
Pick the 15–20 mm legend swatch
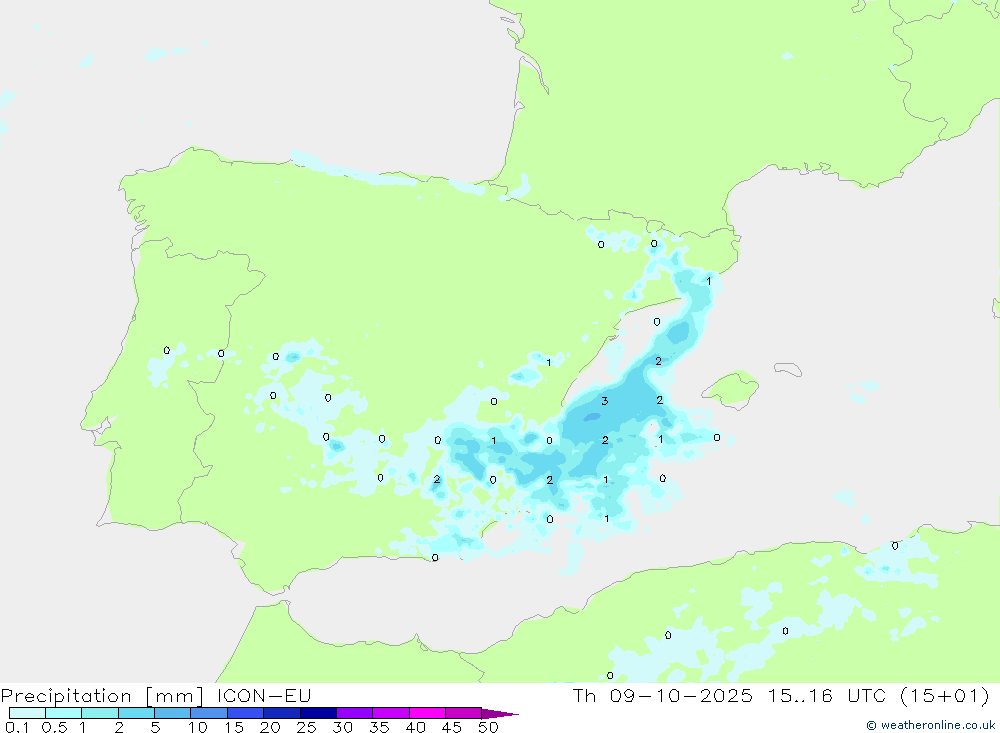click(x=245, y=713)
